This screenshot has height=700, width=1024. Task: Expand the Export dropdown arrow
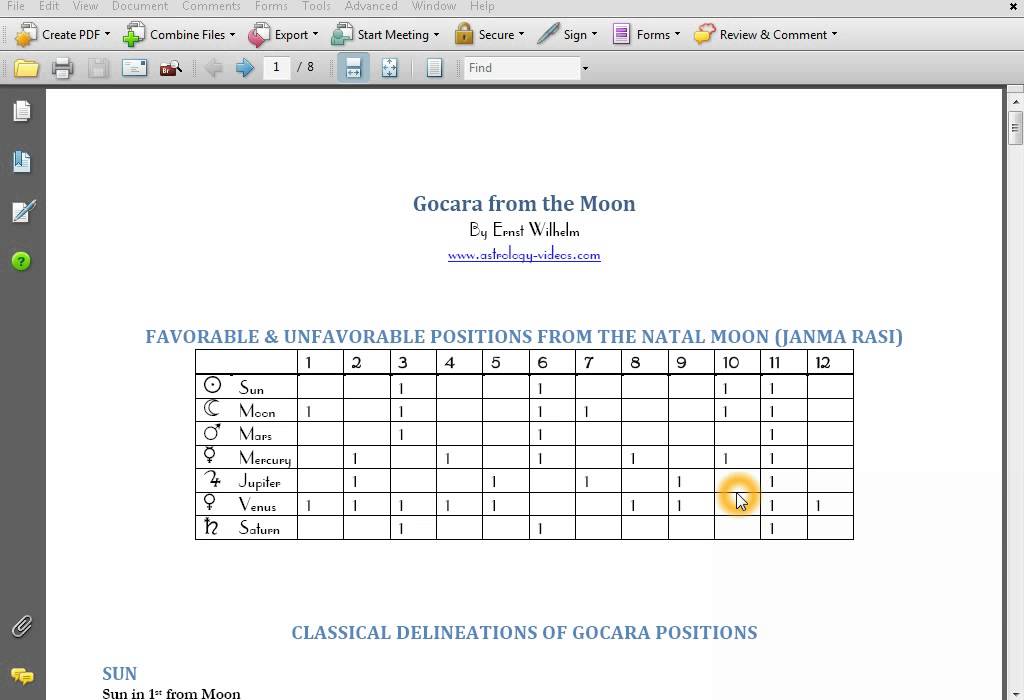tap(315, 34)
